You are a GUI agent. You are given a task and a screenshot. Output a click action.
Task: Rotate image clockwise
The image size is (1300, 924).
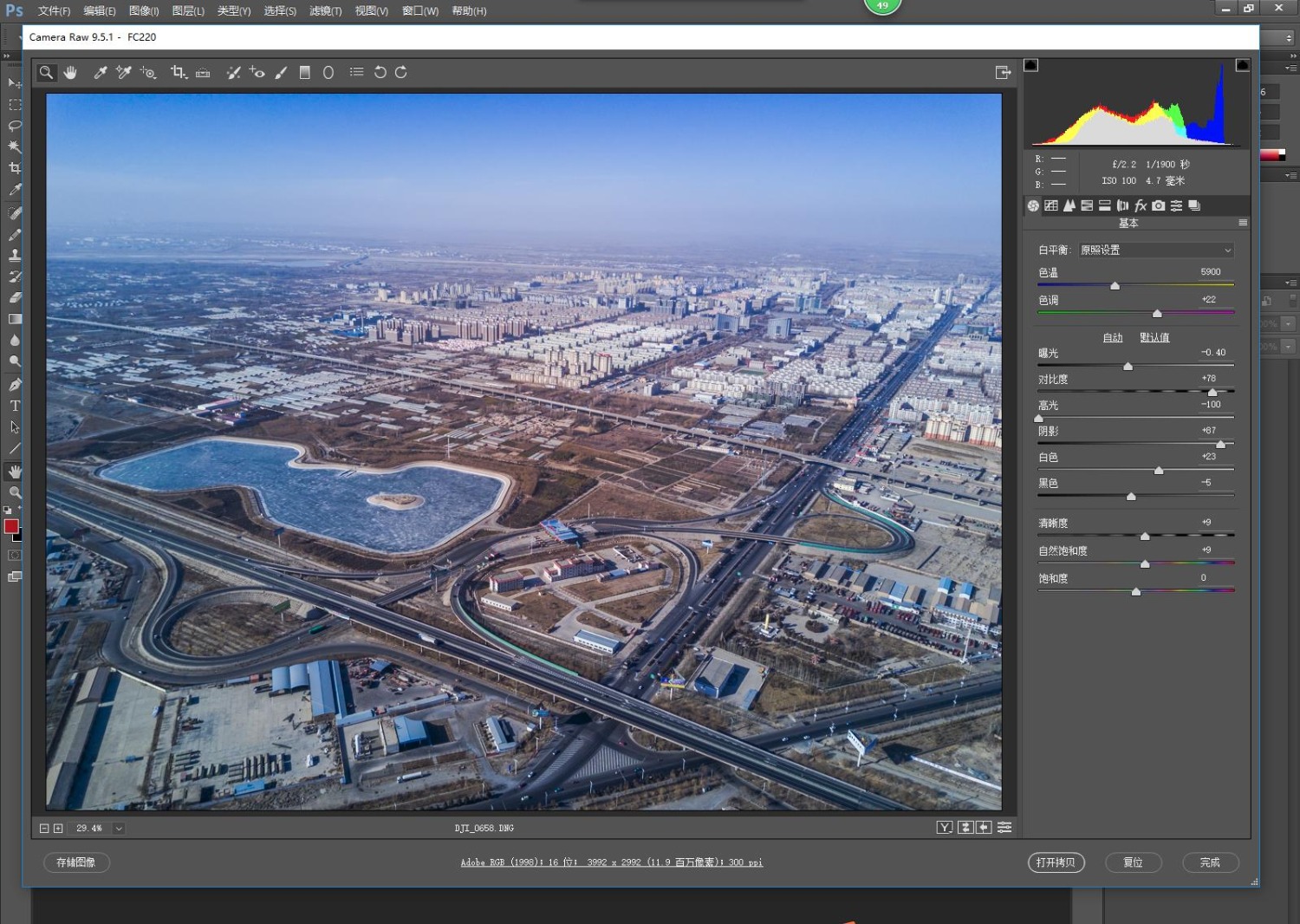[x=401, y=73]
